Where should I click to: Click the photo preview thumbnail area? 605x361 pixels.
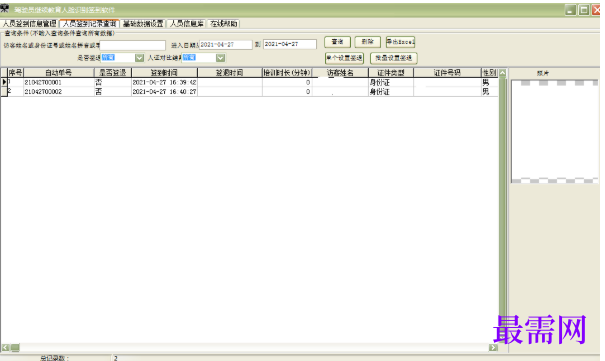point(554,132)
